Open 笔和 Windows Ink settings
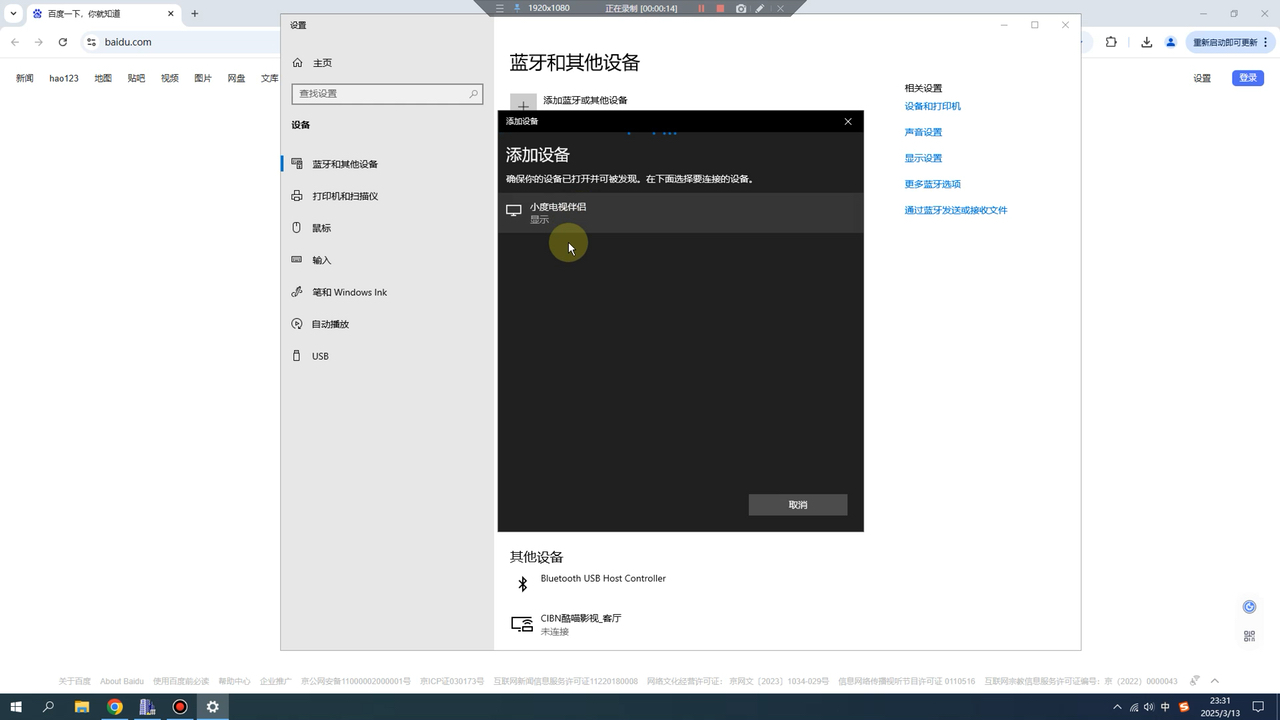The height and width of the screenshot is (720, 1280). point(349,292)
